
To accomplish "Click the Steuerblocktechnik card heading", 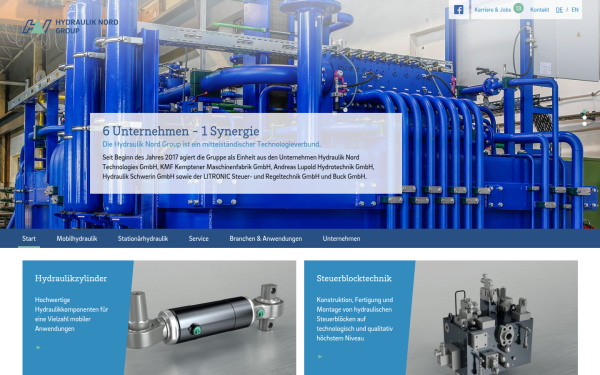I will coord(354,278).
